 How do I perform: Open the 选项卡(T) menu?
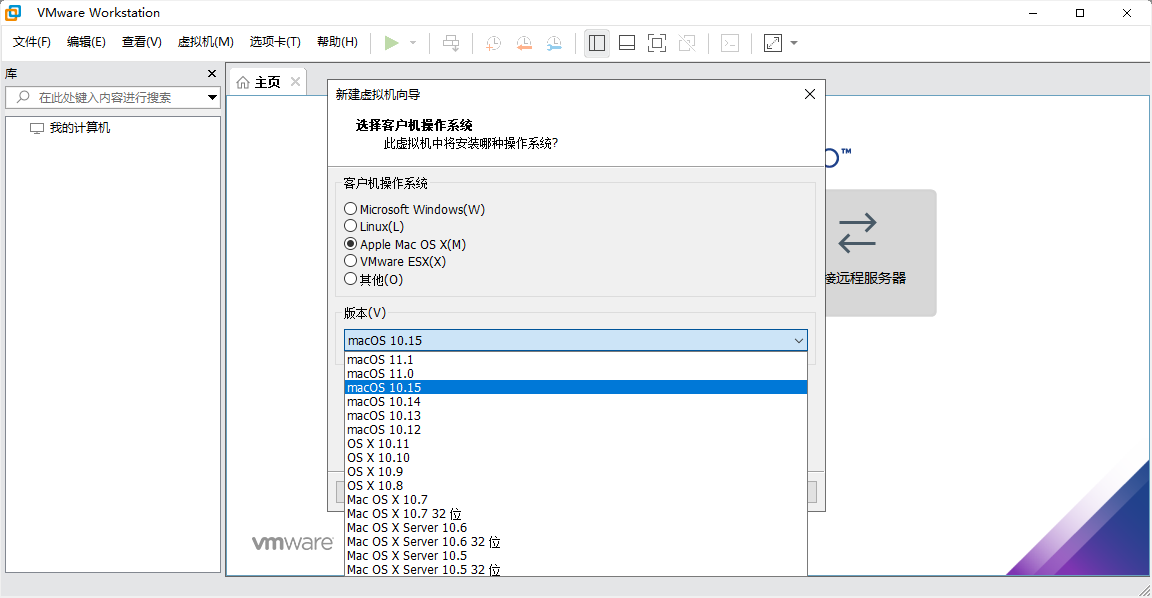(x=275, y=42)
